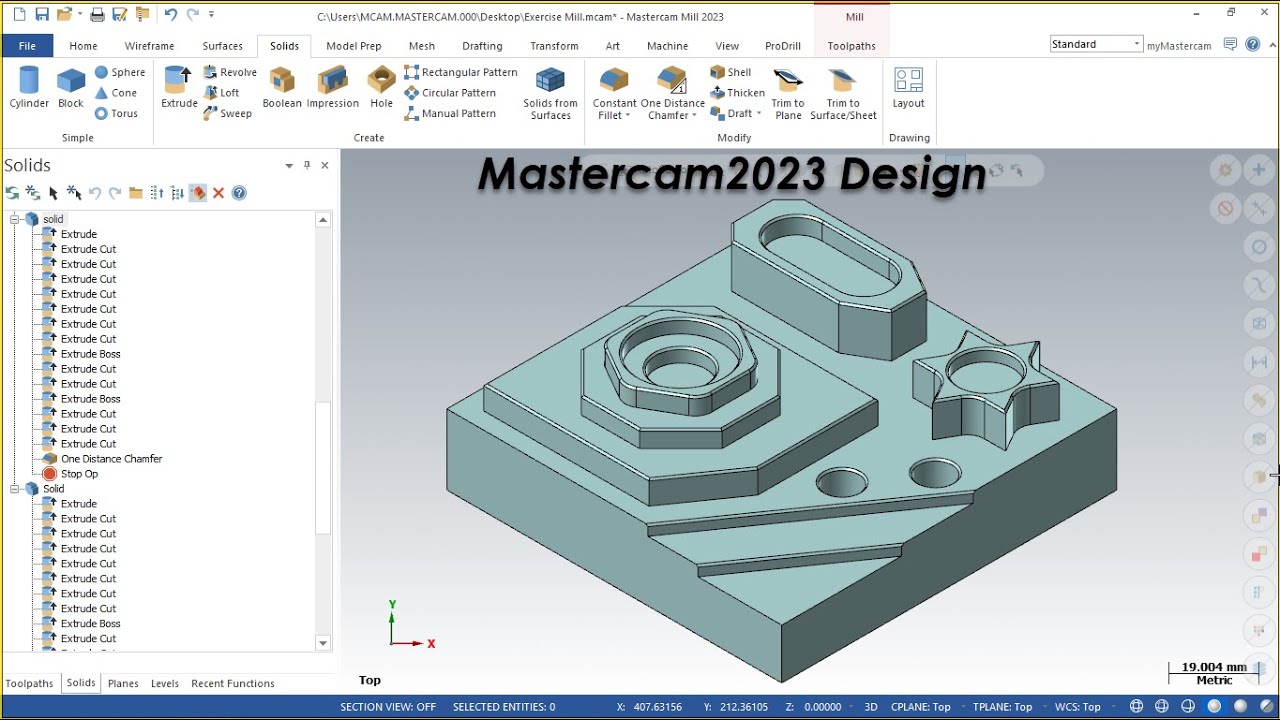Click CPLANE: Top in status bar
This screenshot has height=720, width=1280.
(x=921, y=707)
